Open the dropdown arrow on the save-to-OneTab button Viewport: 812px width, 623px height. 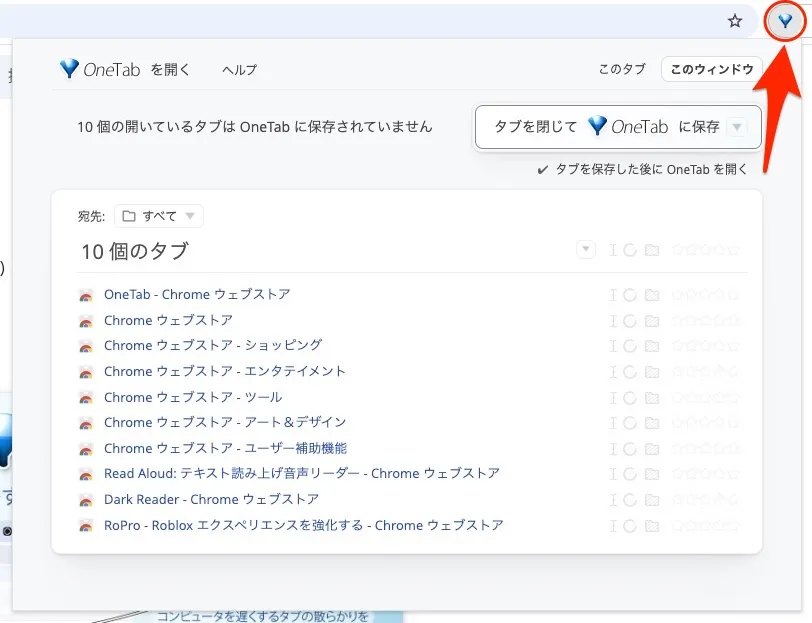pyautogui.click(x=737, y=127)
